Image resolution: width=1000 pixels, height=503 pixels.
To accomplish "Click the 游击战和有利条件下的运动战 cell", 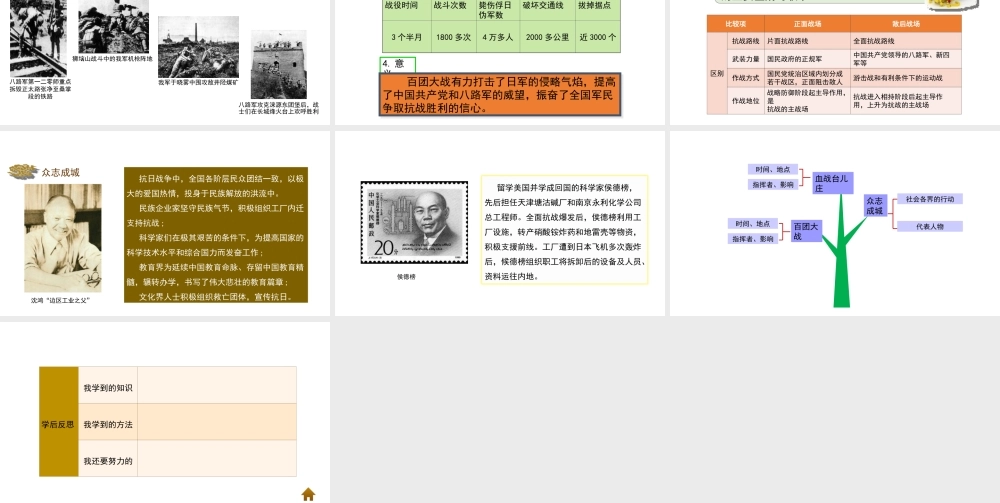I will [x=906, y=78].
